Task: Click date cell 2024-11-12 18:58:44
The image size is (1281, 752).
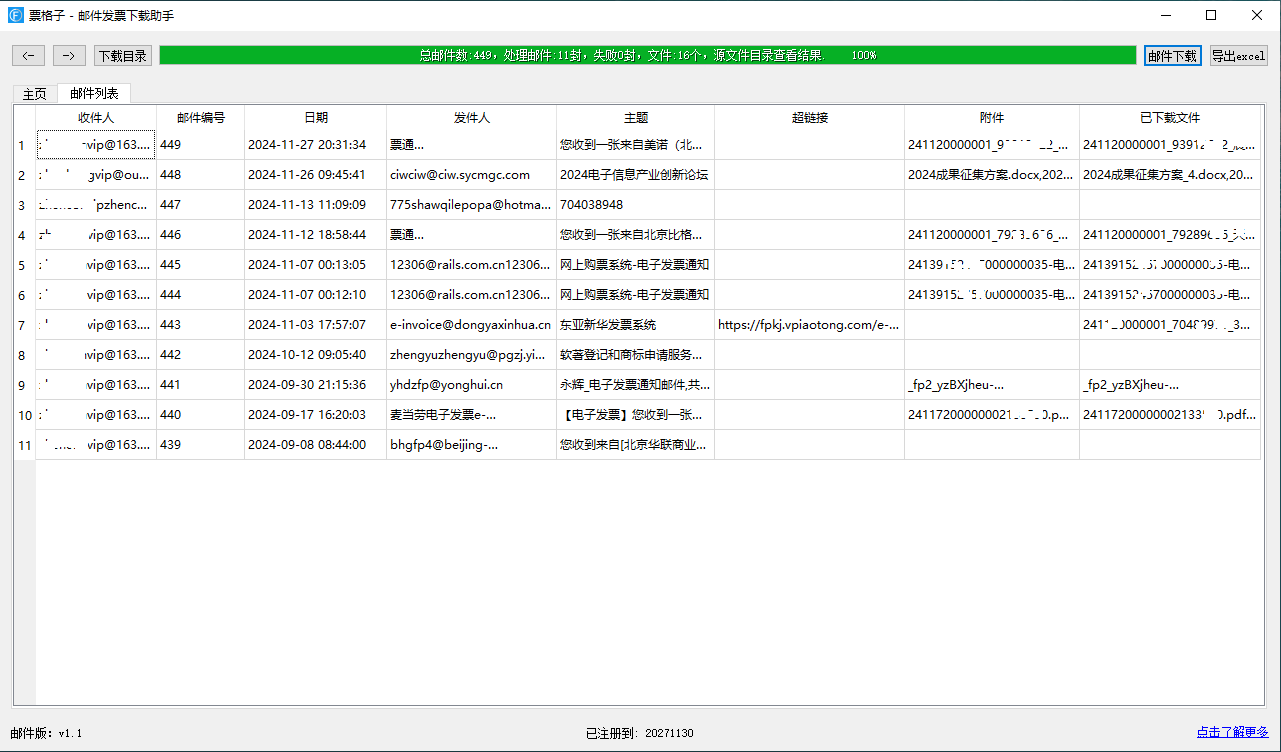Action: (x=315, y=235)
